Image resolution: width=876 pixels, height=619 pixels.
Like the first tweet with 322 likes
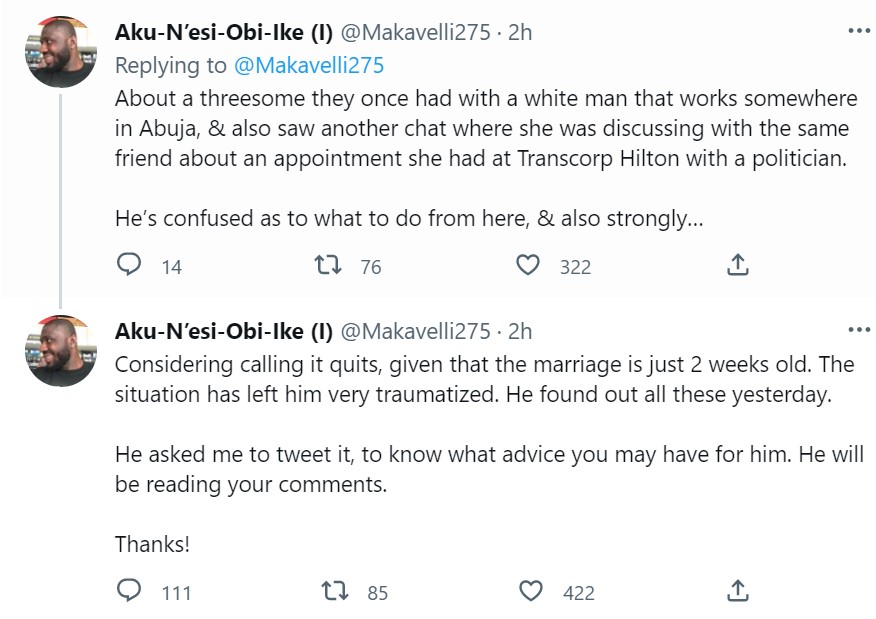[x=528, y=265]
